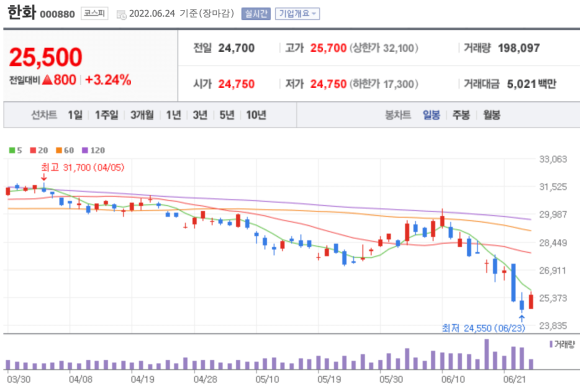
Task: Click the 05/10 date axis label
Action: (267, 380)
